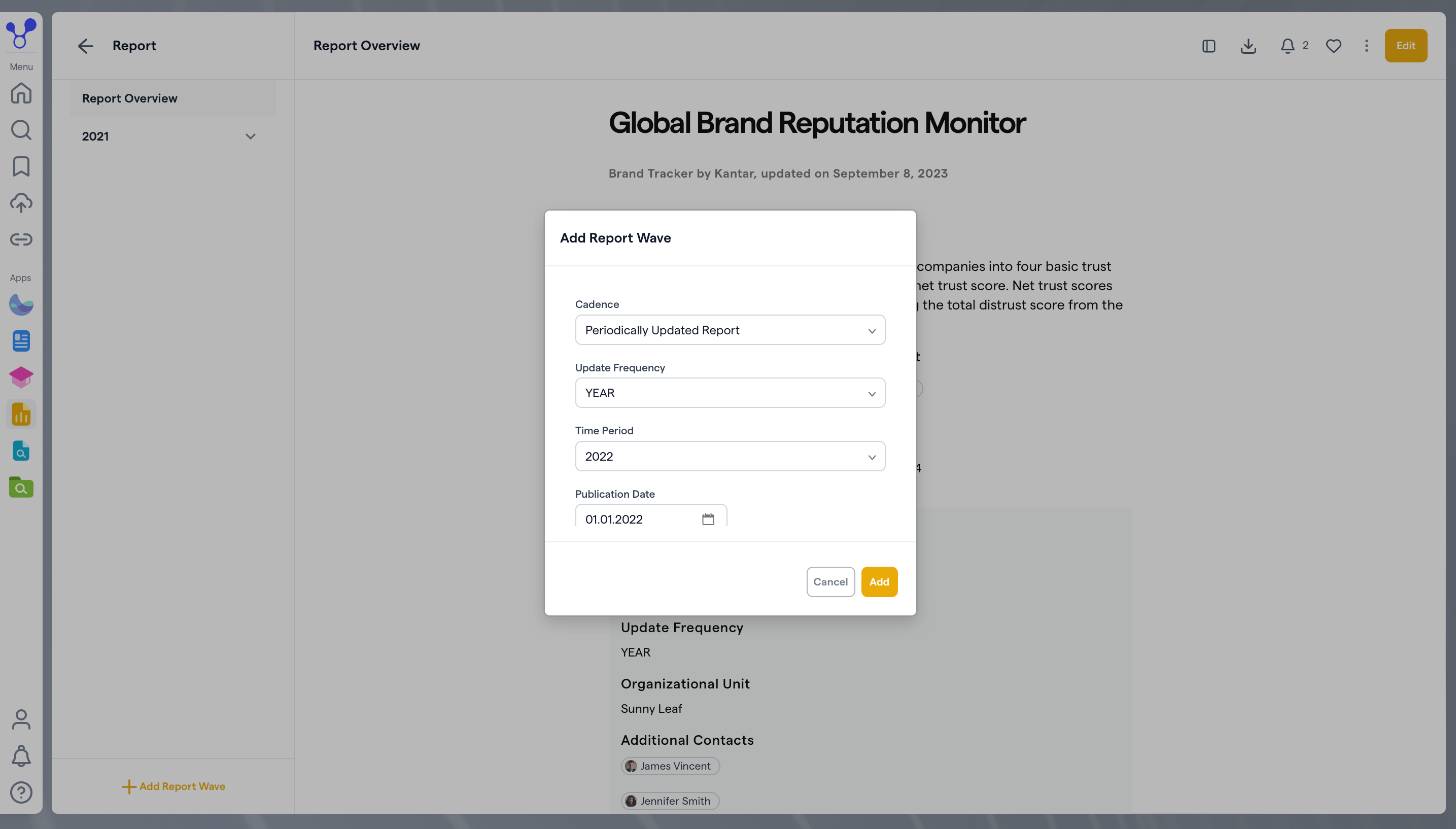The height and width of the screenshot is (829, 1456).
Task: Launch the blue wave app icon
Action: [21, 304]
